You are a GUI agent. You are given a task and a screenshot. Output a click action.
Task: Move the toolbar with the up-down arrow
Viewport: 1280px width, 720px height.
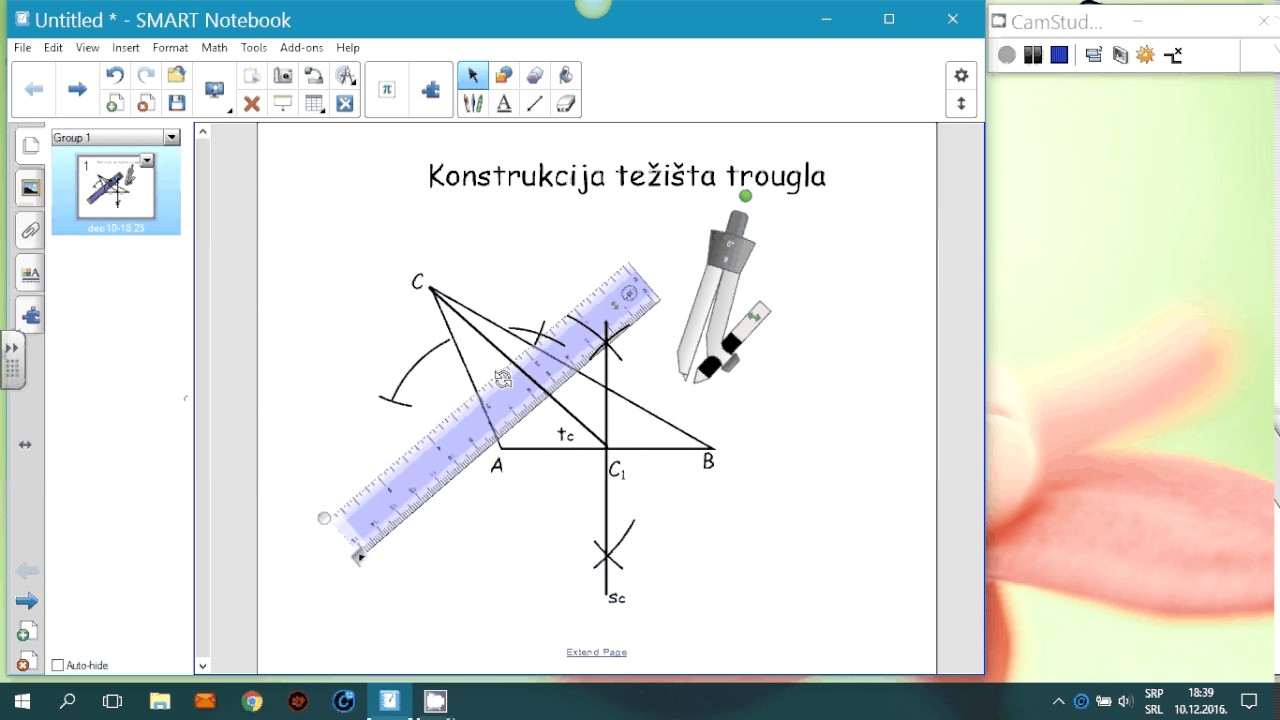pyautogui.click(x=961, y=103)
